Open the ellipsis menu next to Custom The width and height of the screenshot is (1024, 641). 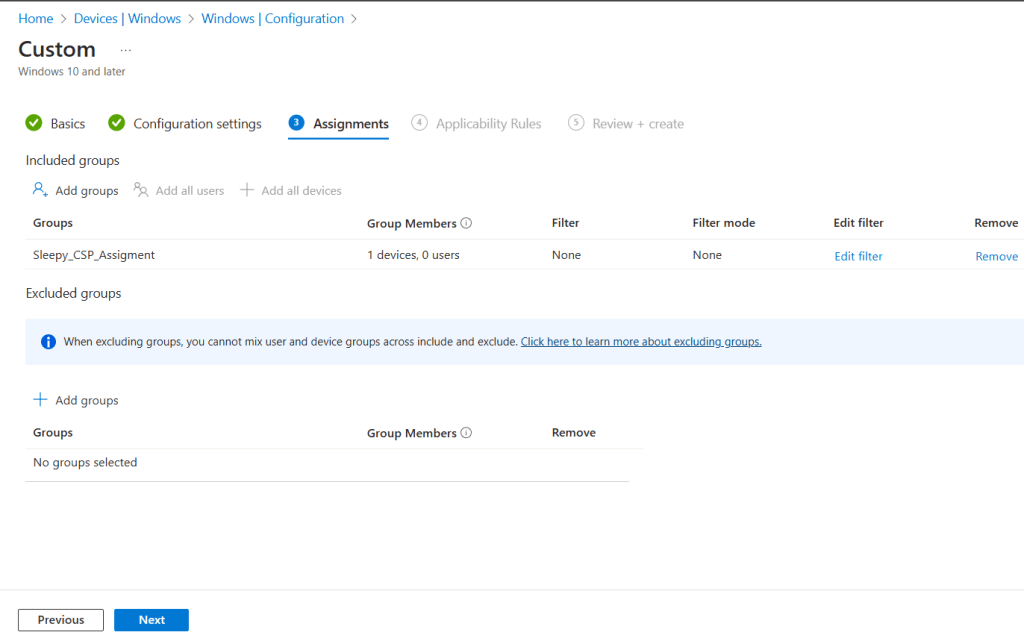(125, 50)
